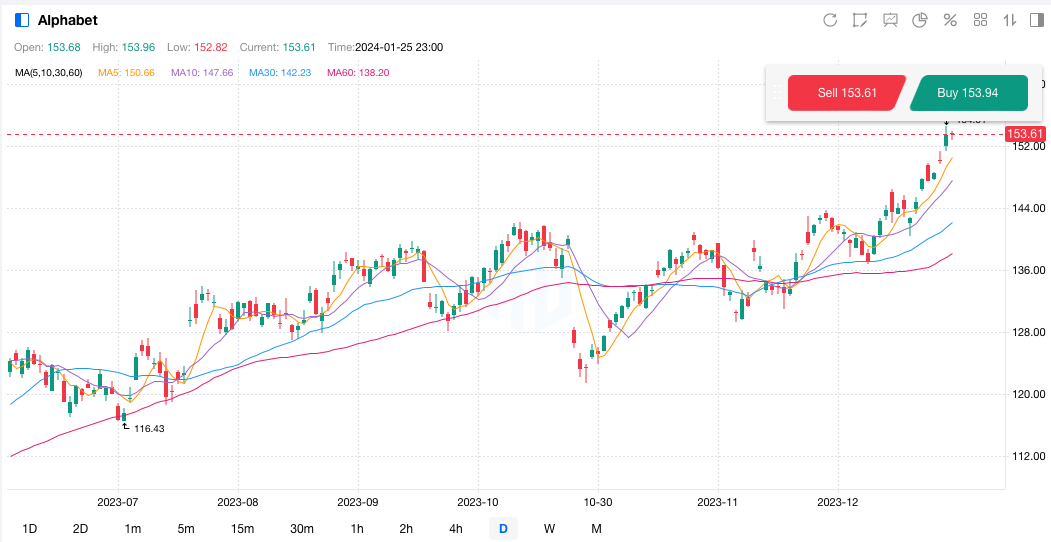Viewport: 1051px width, 542px height.
Task: Grab the trade panel drag handle
Action: tap(776, 93)
